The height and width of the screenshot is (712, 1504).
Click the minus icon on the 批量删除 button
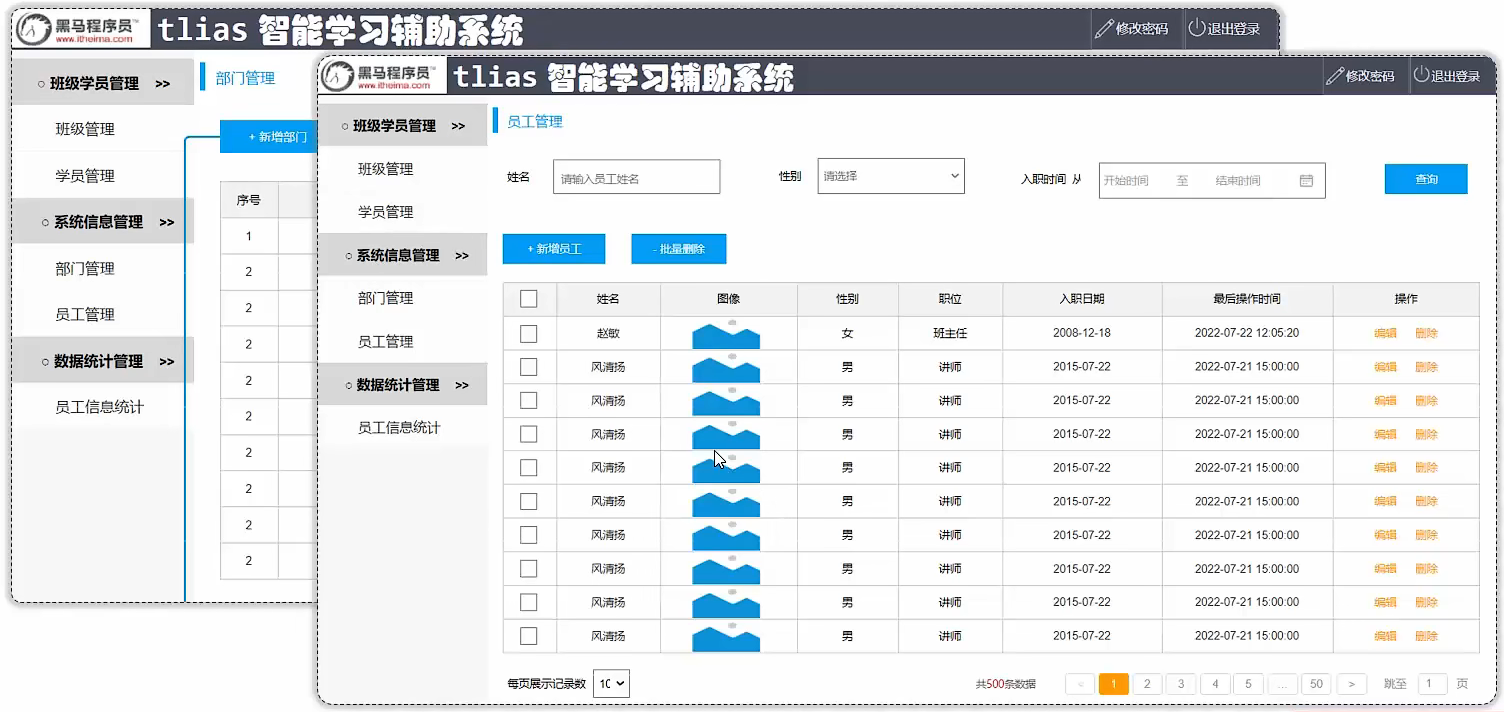click(x=655, y=248)
